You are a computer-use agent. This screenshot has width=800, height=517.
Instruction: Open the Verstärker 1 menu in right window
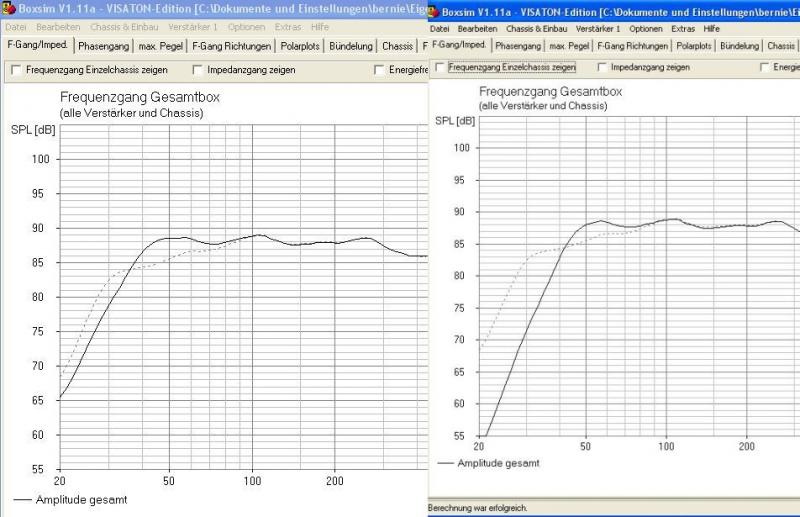(x=599, y=29)
